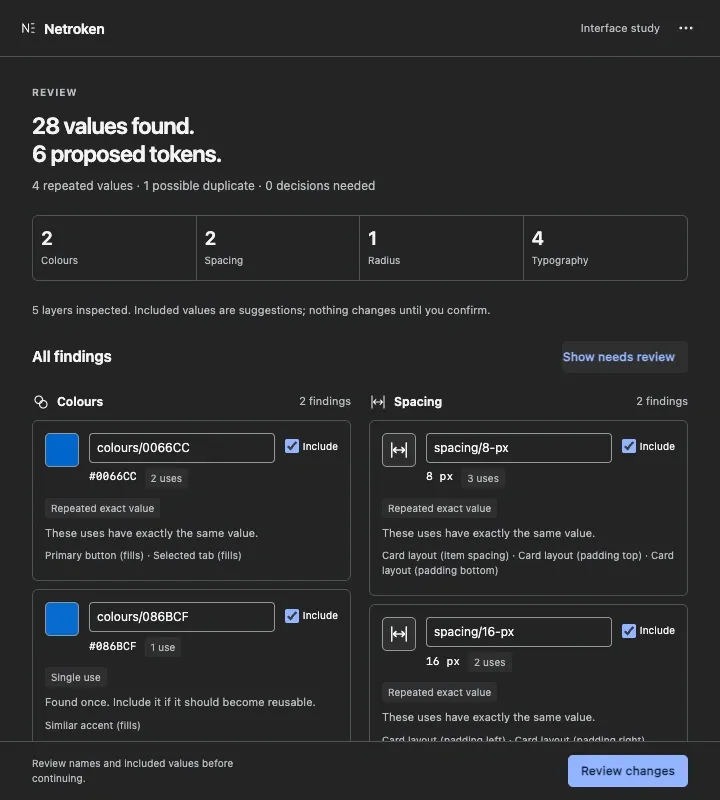Click the Colours '2 findings' count

(x=325, y=402)
